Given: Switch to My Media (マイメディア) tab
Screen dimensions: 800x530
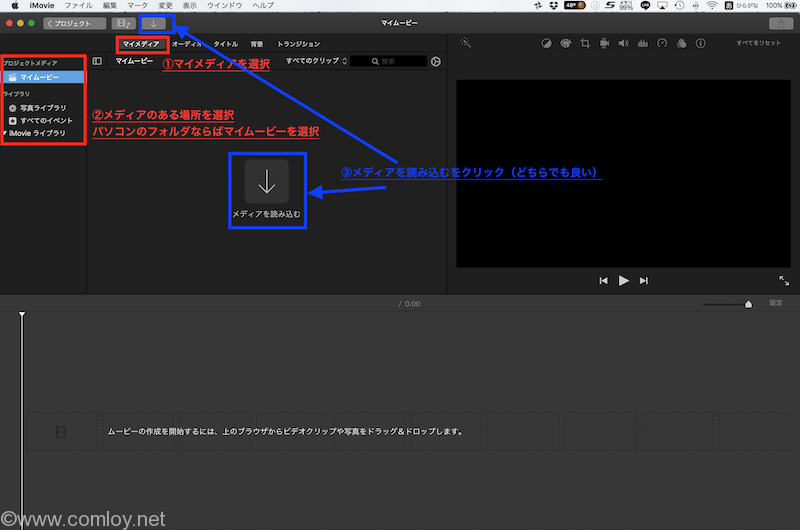Looking at the screenshot, I should (x=141, y=44).
